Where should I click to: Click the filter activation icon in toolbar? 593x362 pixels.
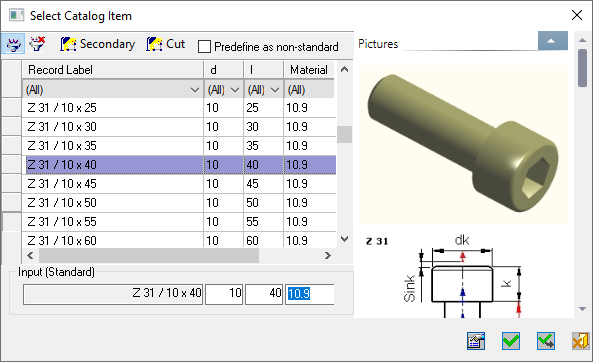click(x=13, y=44)
